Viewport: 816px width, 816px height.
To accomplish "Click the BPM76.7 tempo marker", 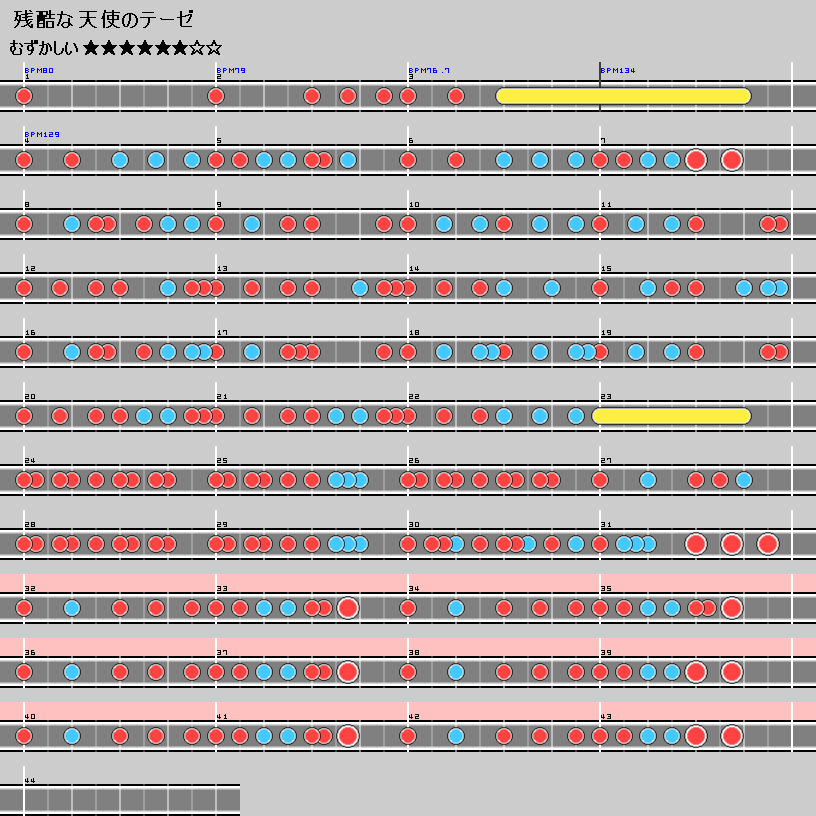I will click(x=429, y=71).
